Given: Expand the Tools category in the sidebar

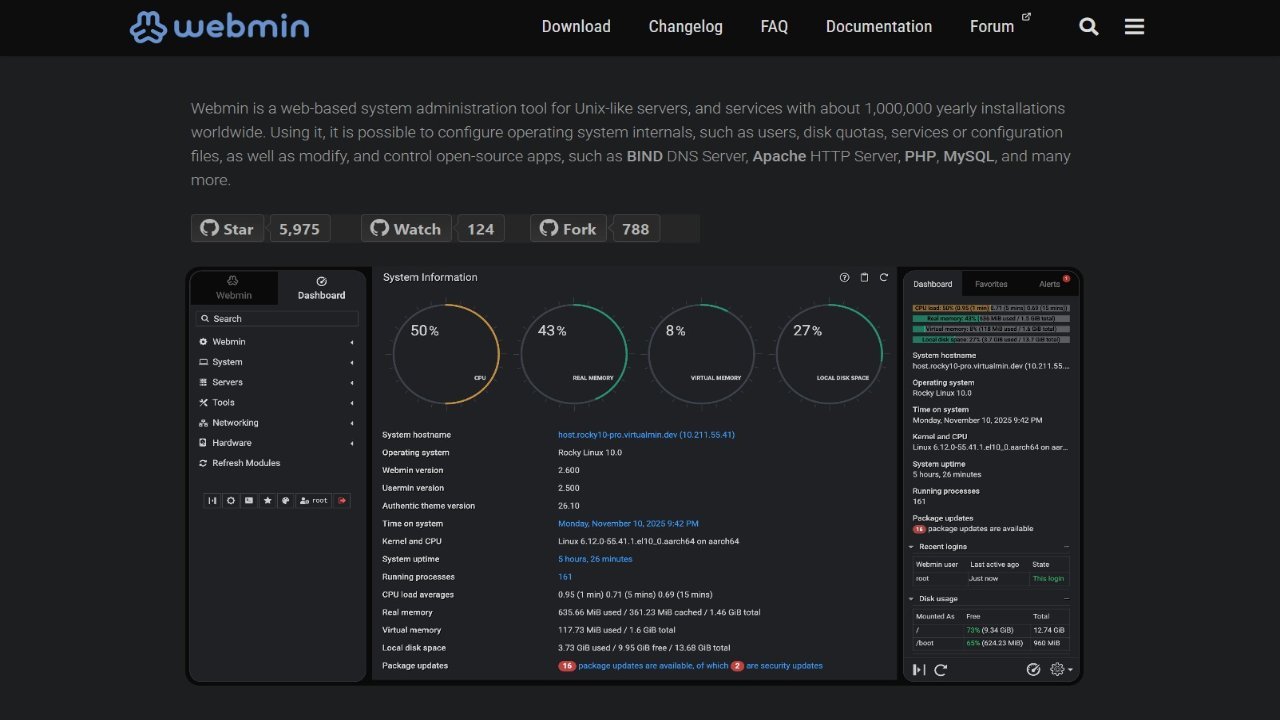Looking at the screenshot, I should (276, 402).
